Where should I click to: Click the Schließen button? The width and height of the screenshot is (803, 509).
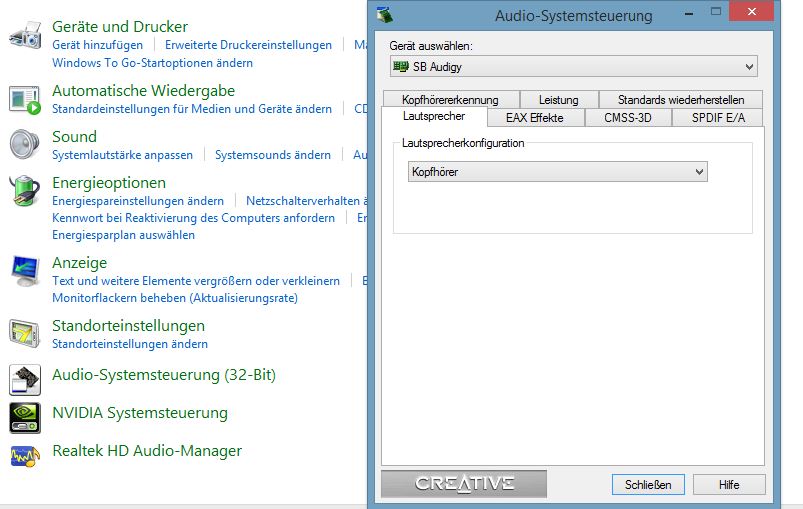pyautogui.click(x=648, y=484)
